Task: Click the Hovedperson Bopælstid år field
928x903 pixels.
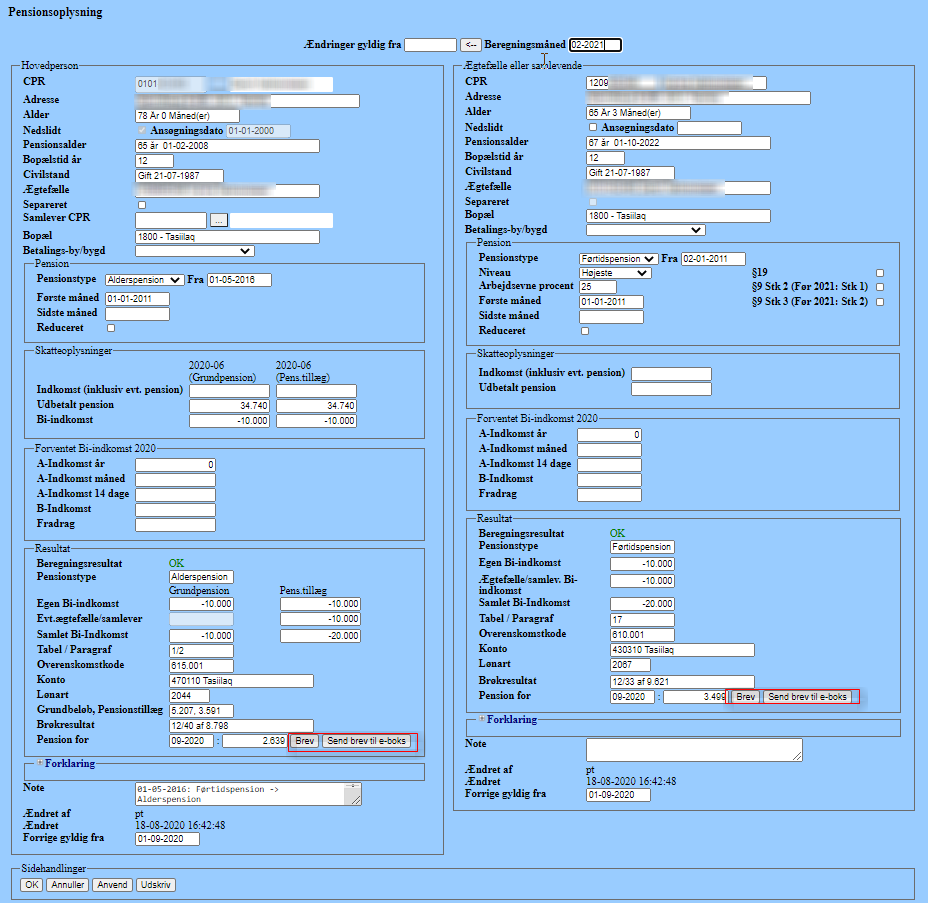Action: tap(154, 161)
